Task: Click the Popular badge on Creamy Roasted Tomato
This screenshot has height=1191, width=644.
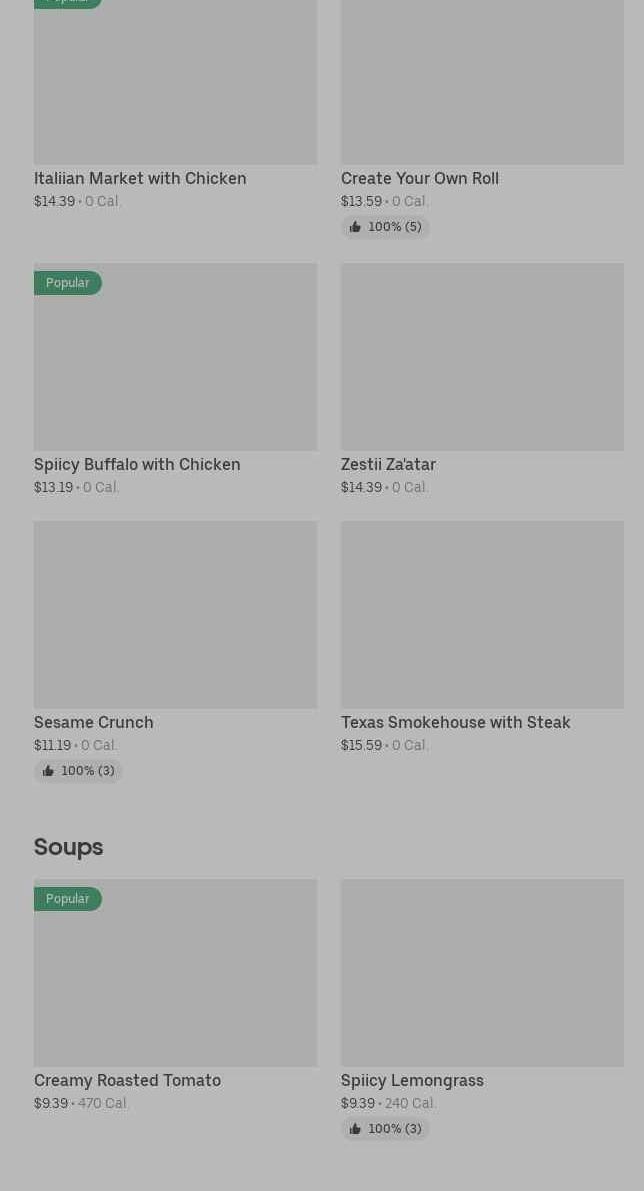Action: pyautogui.click(x=68, y=898)
